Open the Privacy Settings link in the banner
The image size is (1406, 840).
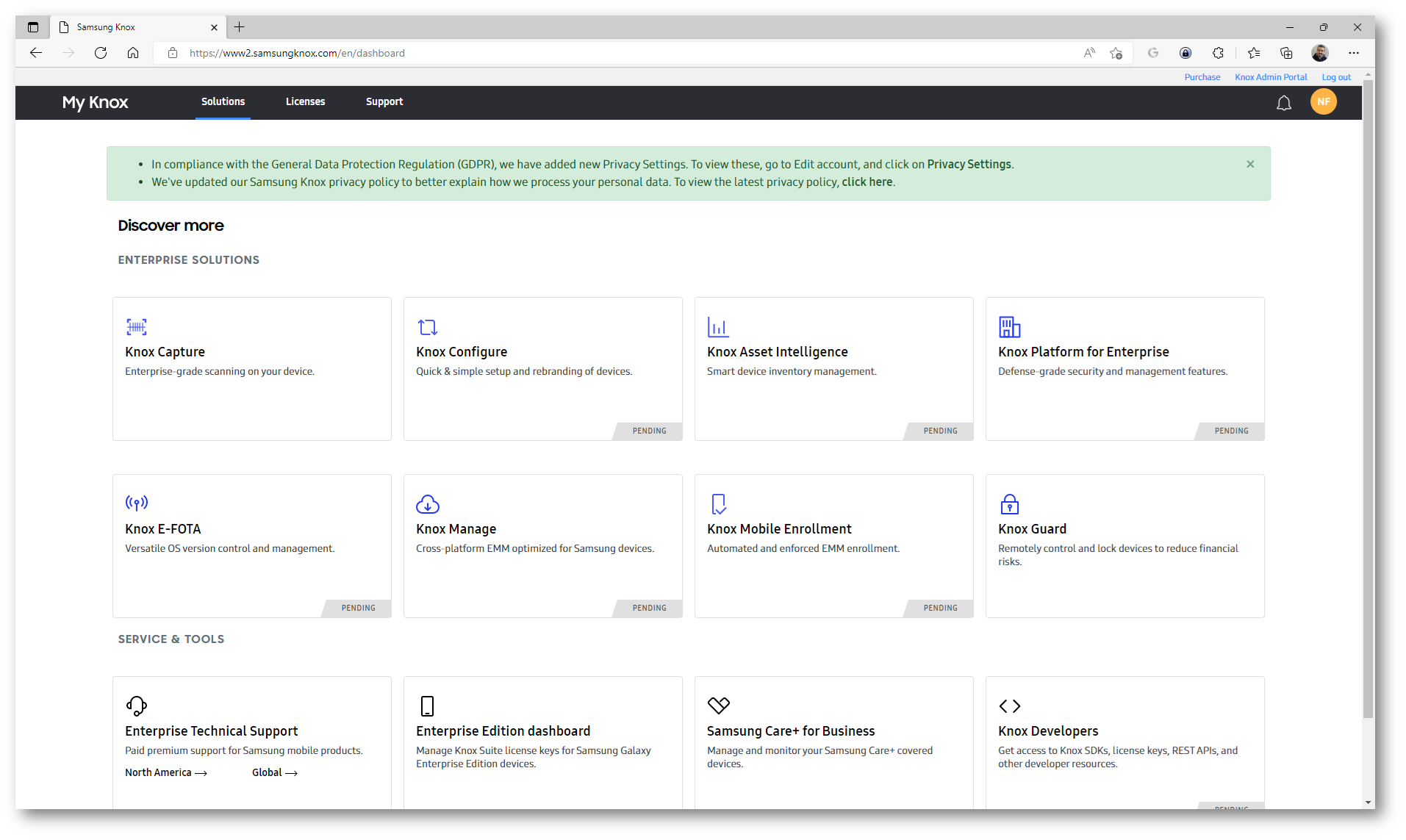(969, 165)
